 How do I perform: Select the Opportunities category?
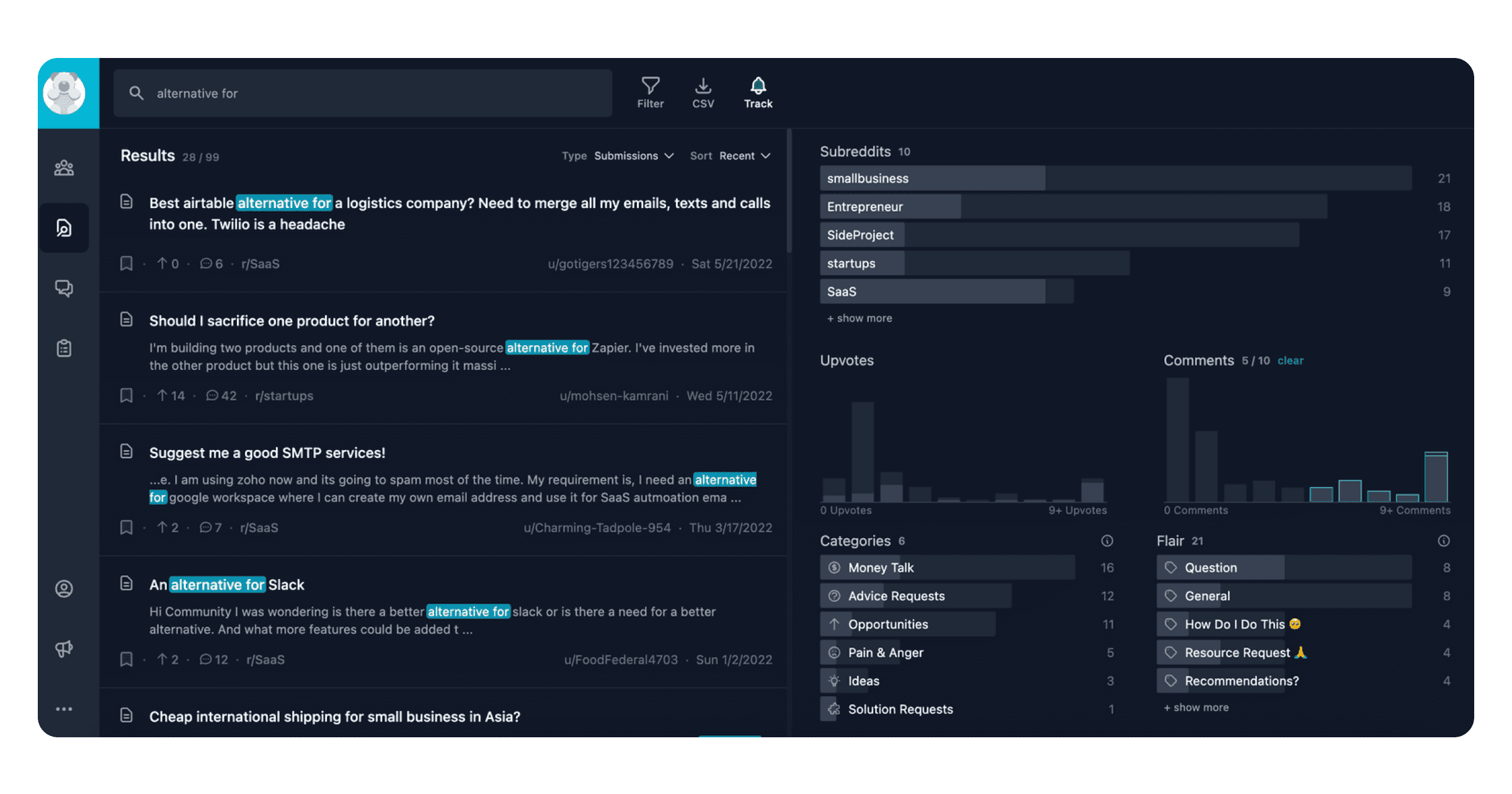pos(908,624)
